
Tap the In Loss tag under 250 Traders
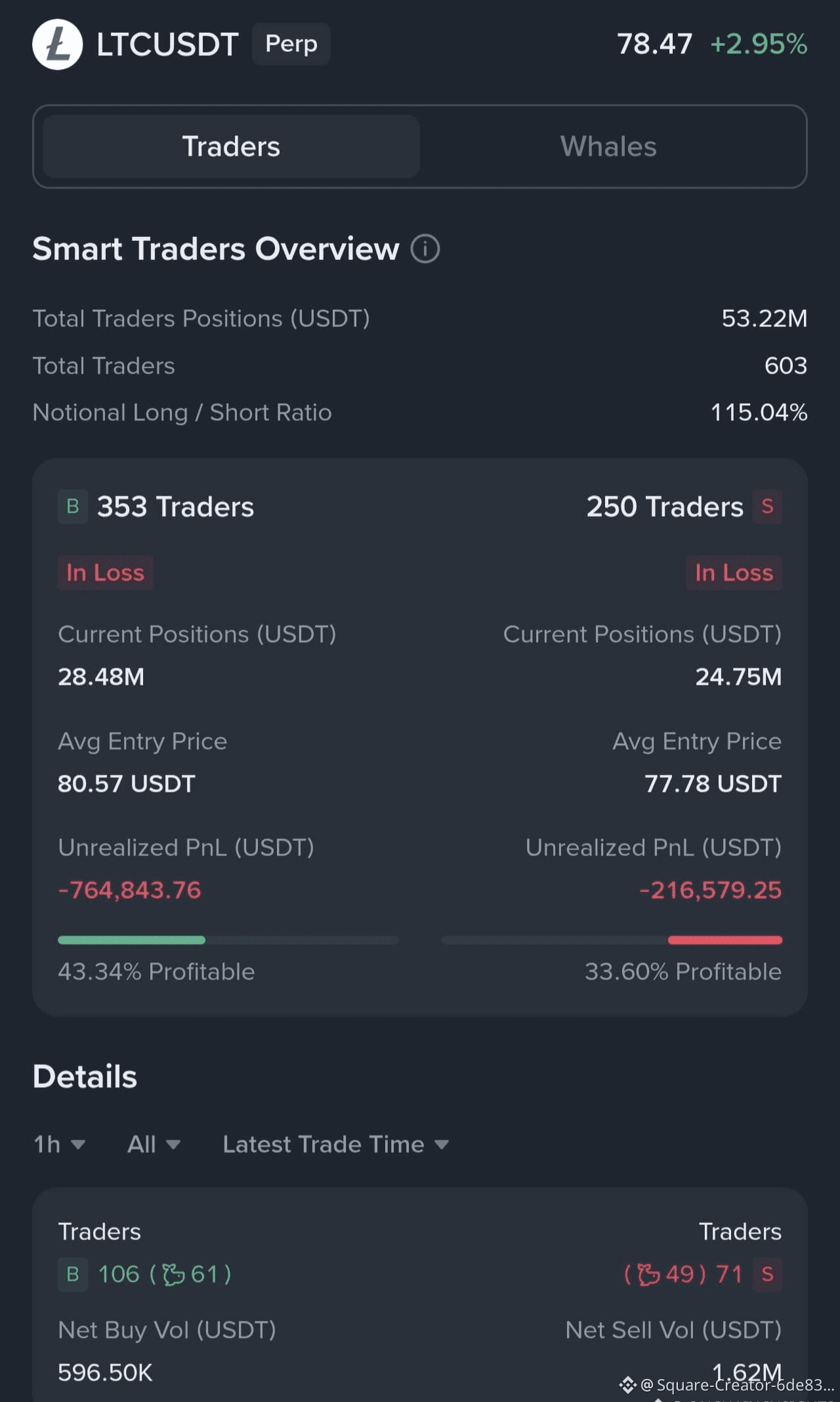click(734, 573)
